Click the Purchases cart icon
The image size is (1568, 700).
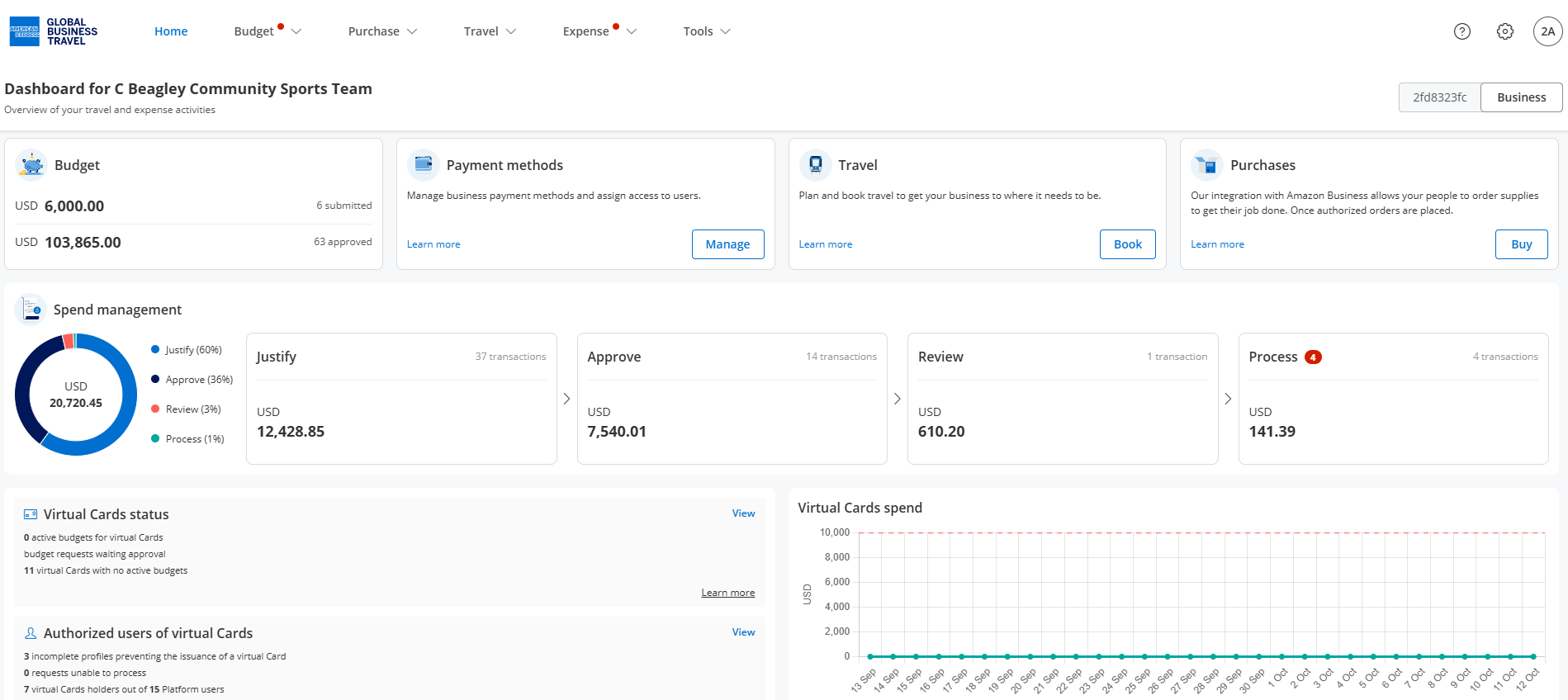tap(1207, 165)
